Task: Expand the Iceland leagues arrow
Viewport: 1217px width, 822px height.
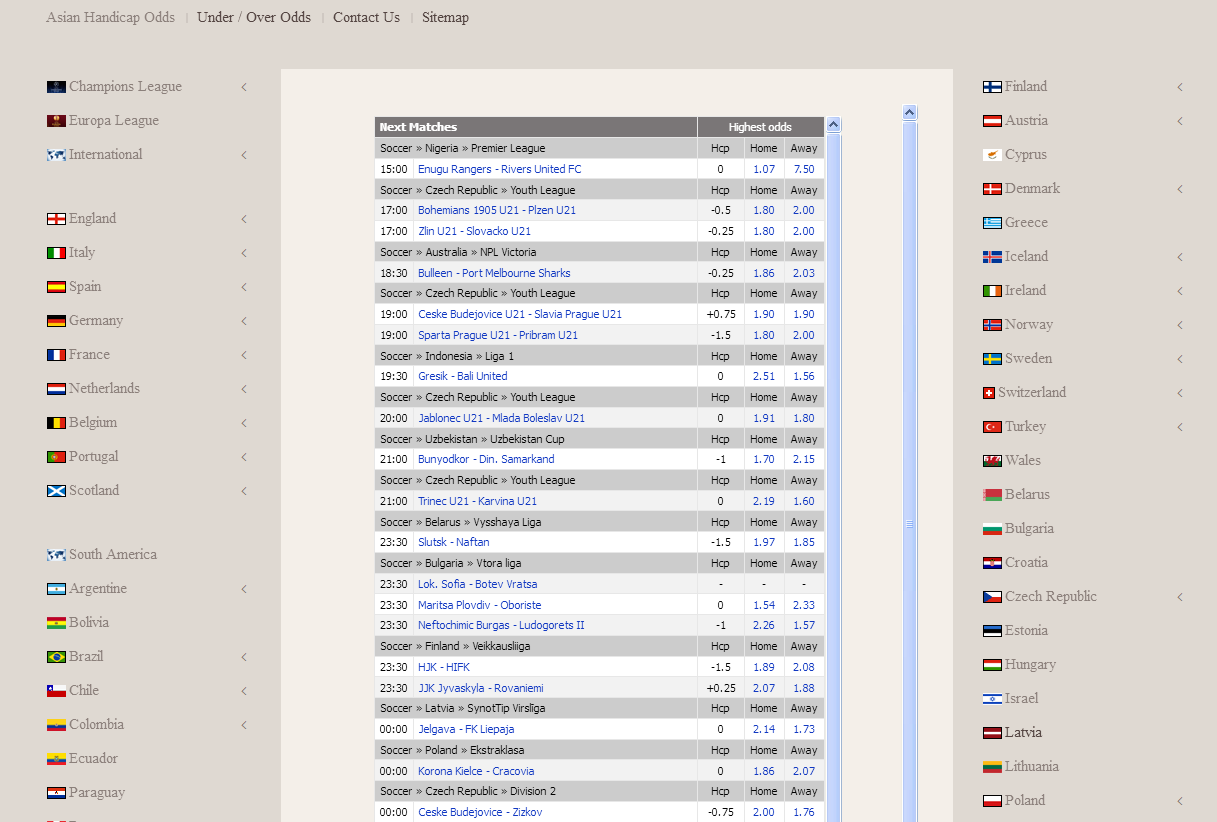Action: 1180,257
